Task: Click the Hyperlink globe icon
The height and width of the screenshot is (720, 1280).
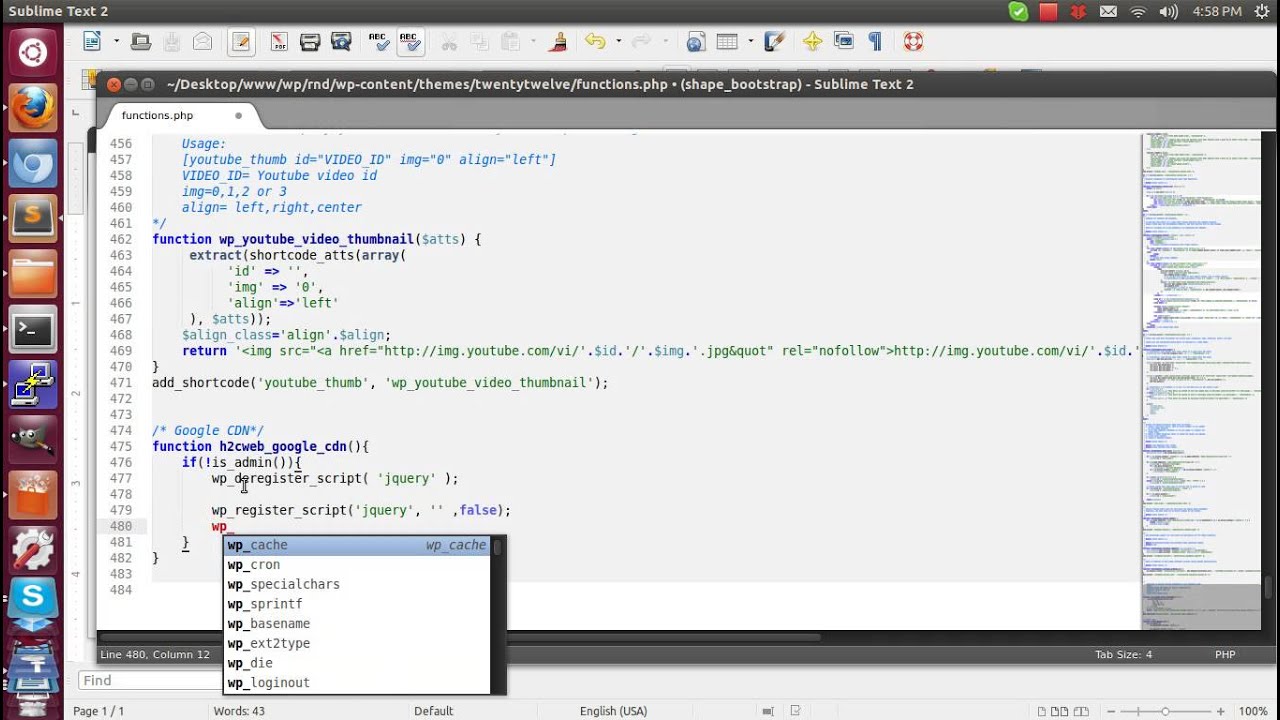Action: pyautogui.click(x=696, y=42)
